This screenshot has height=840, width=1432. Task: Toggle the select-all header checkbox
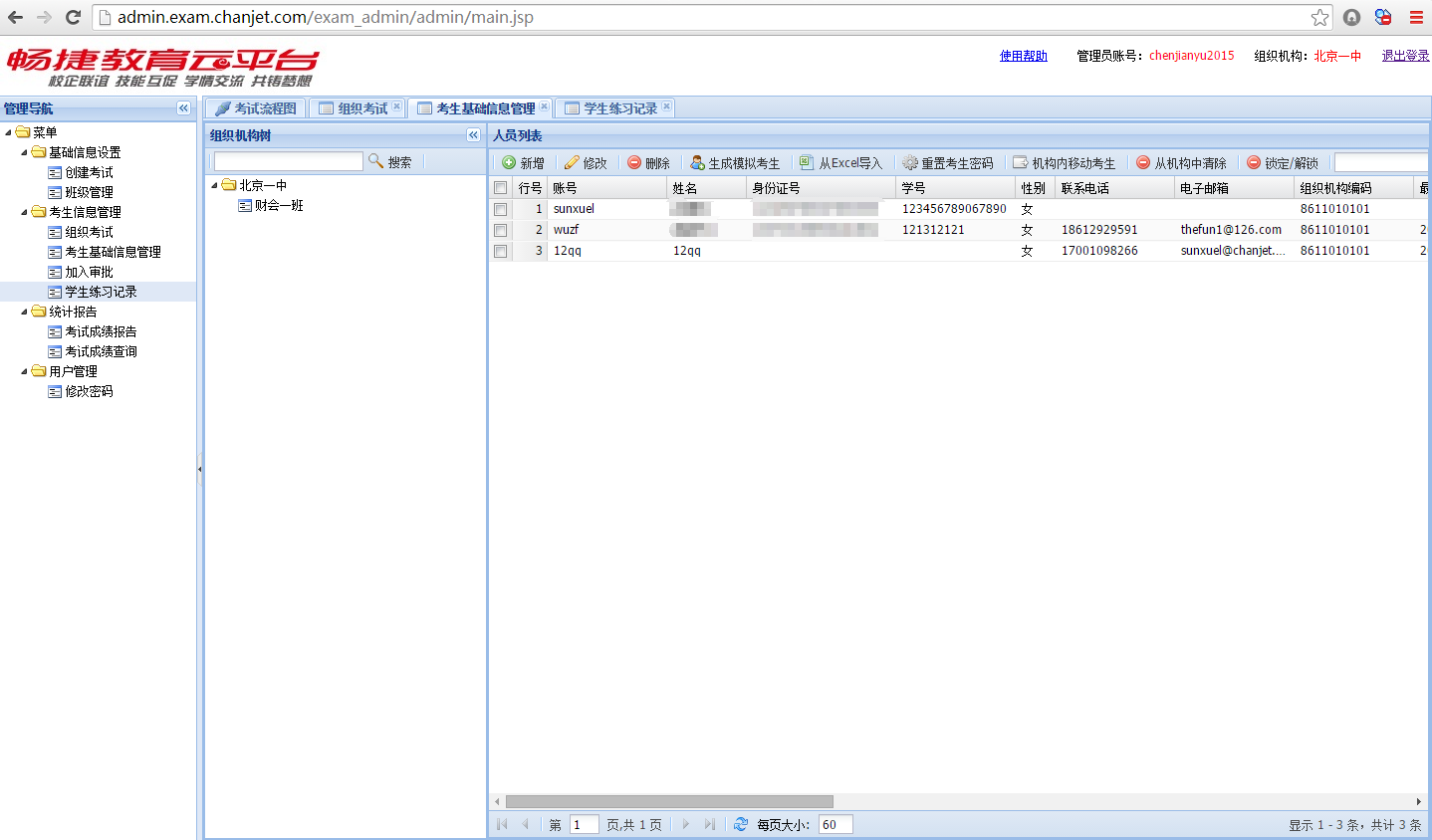tap(501, 188)
